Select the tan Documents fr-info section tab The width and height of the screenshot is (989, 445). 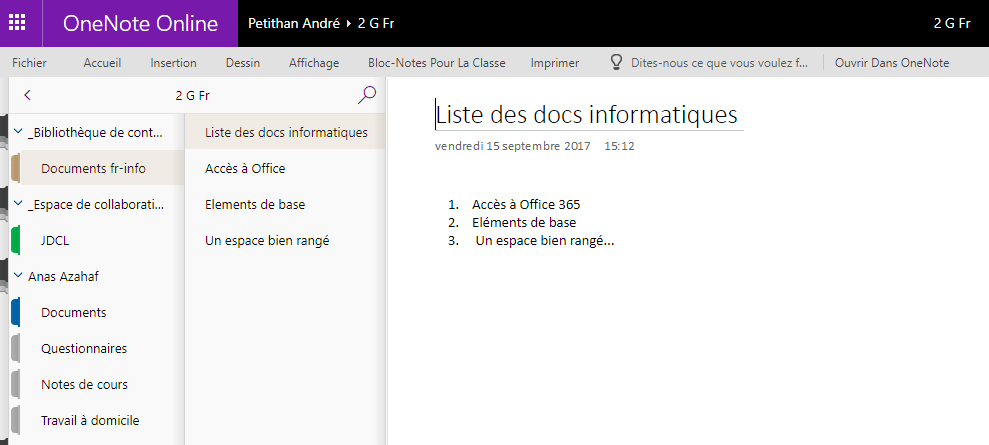(x=16, y=169)
